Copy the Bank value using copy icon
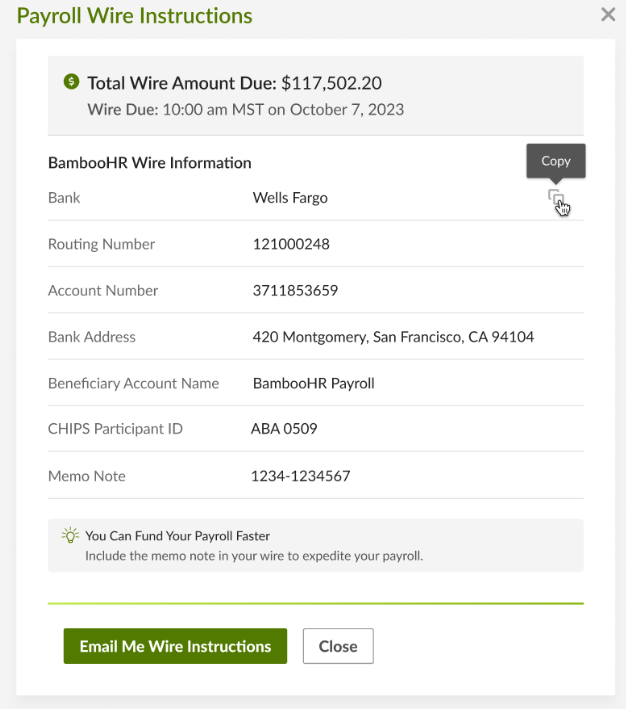This screenshot has height=709, width=626. pos(556,197)
